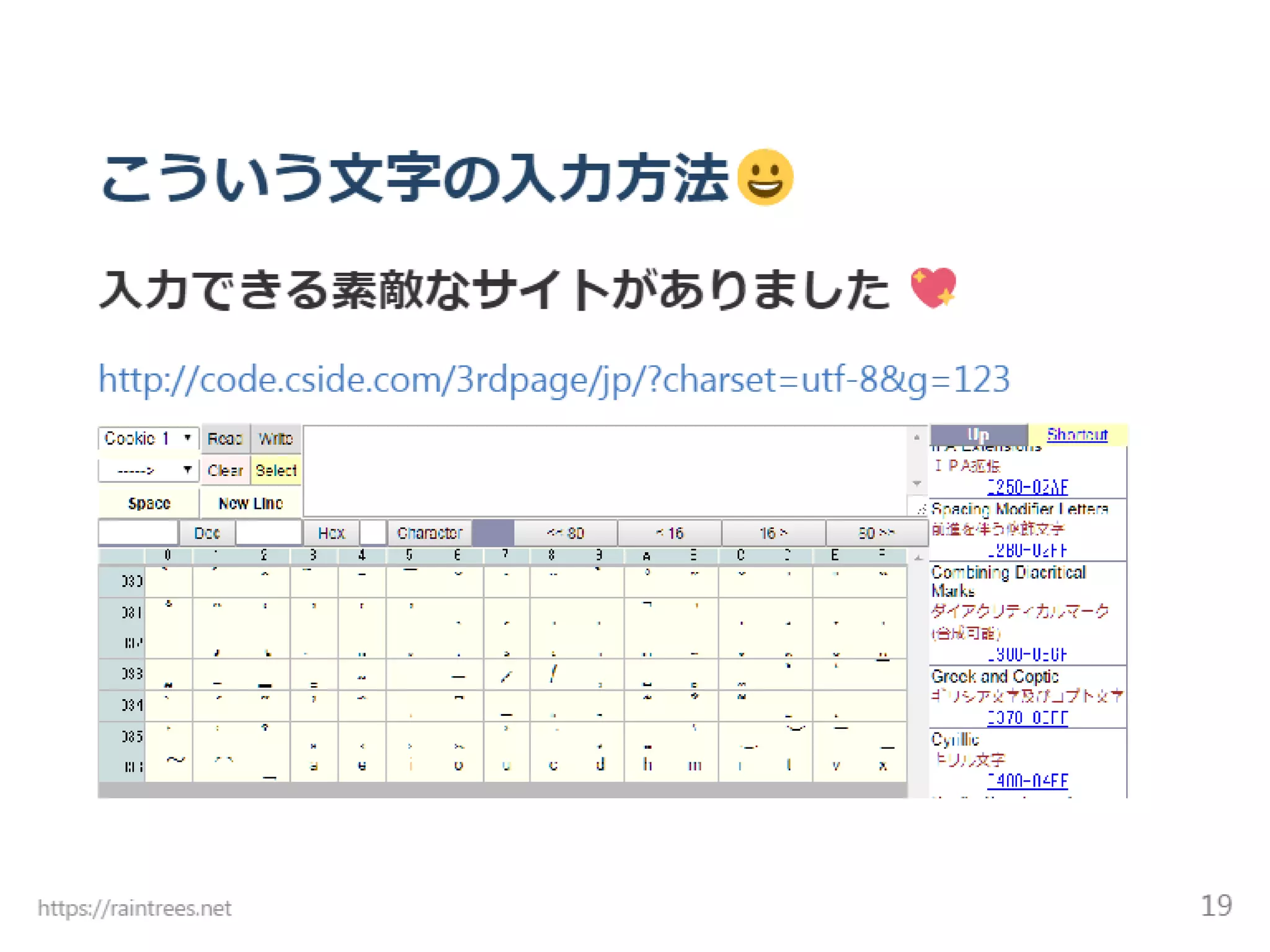The image size is (1270, 952).
Task: Click the slide page number 19
Action: pyautogui.click(x=1216, y=906)
